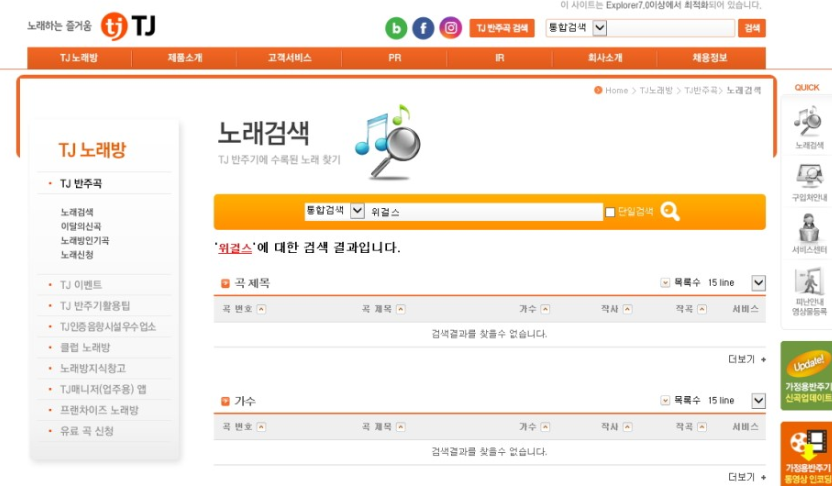Click the TJ노래방 breadcrumb link
832x486 pixels.
click(x=656, y=90)
